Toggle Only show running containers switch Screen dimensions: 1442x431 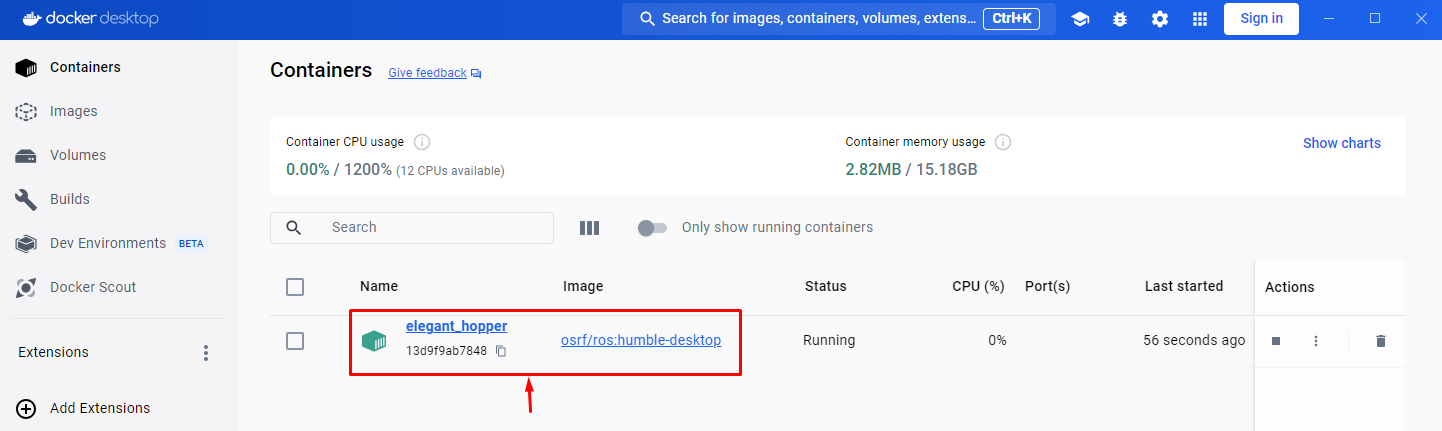pos(652,228)
